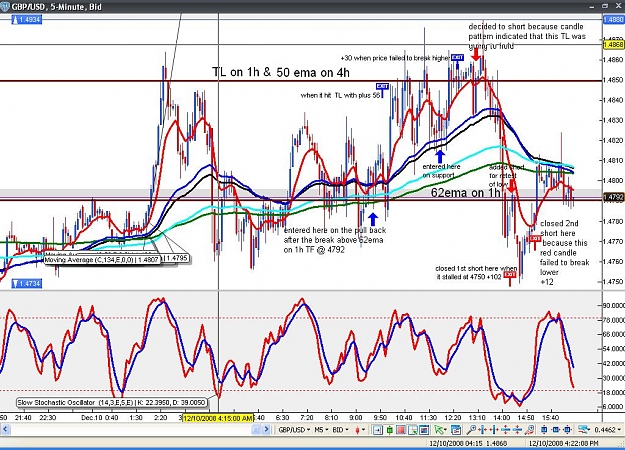The image size is (625, 450).
Task: Minimize the chart window
Action: tap(593, 6)
